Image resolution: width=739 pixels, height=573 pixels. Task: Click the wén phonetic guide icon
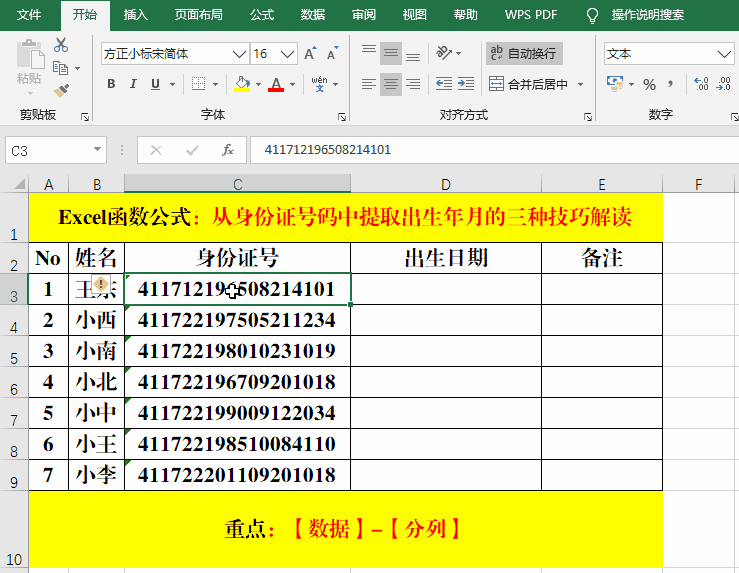[319, 84]
